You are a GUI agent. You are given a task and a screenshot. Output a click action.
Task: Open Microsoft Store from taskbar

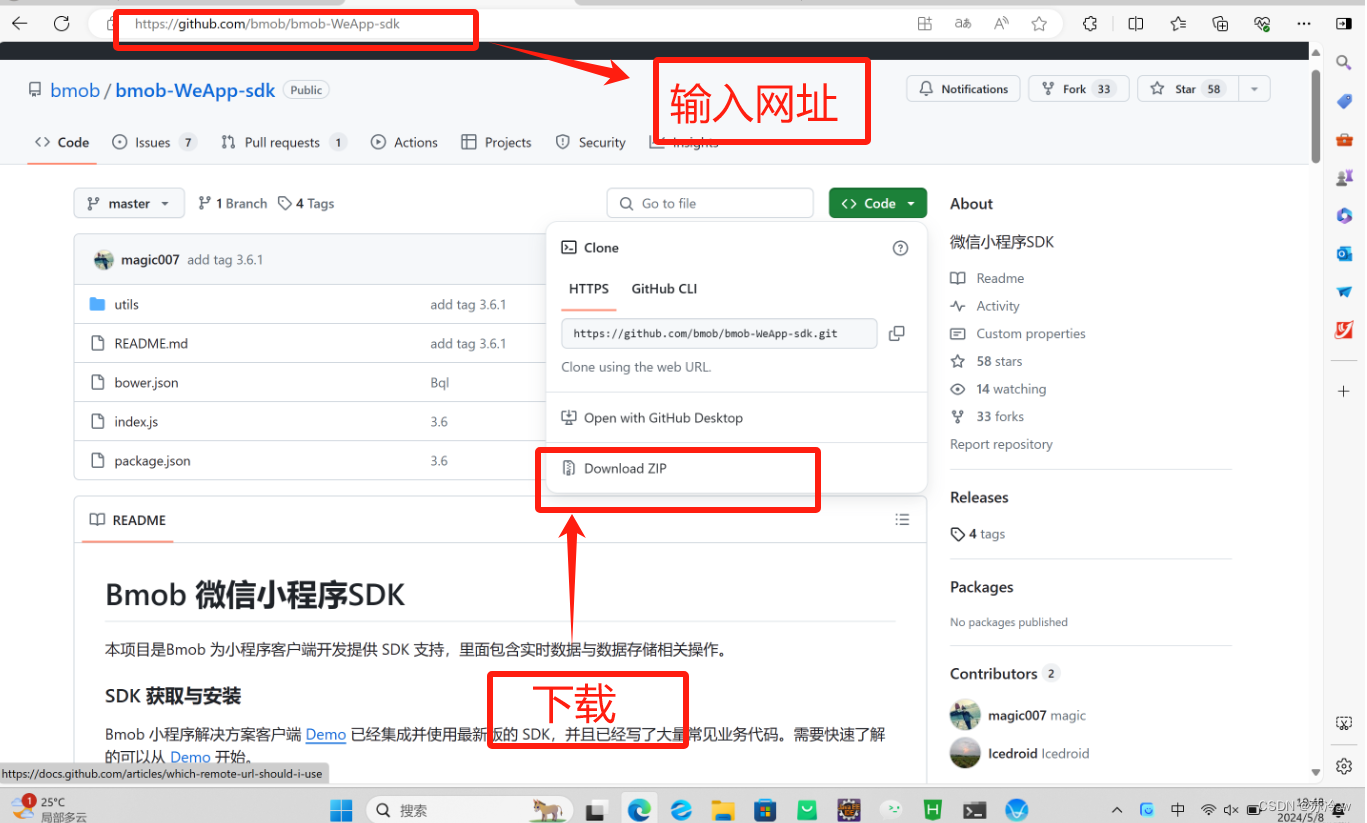tap(765, 809)
